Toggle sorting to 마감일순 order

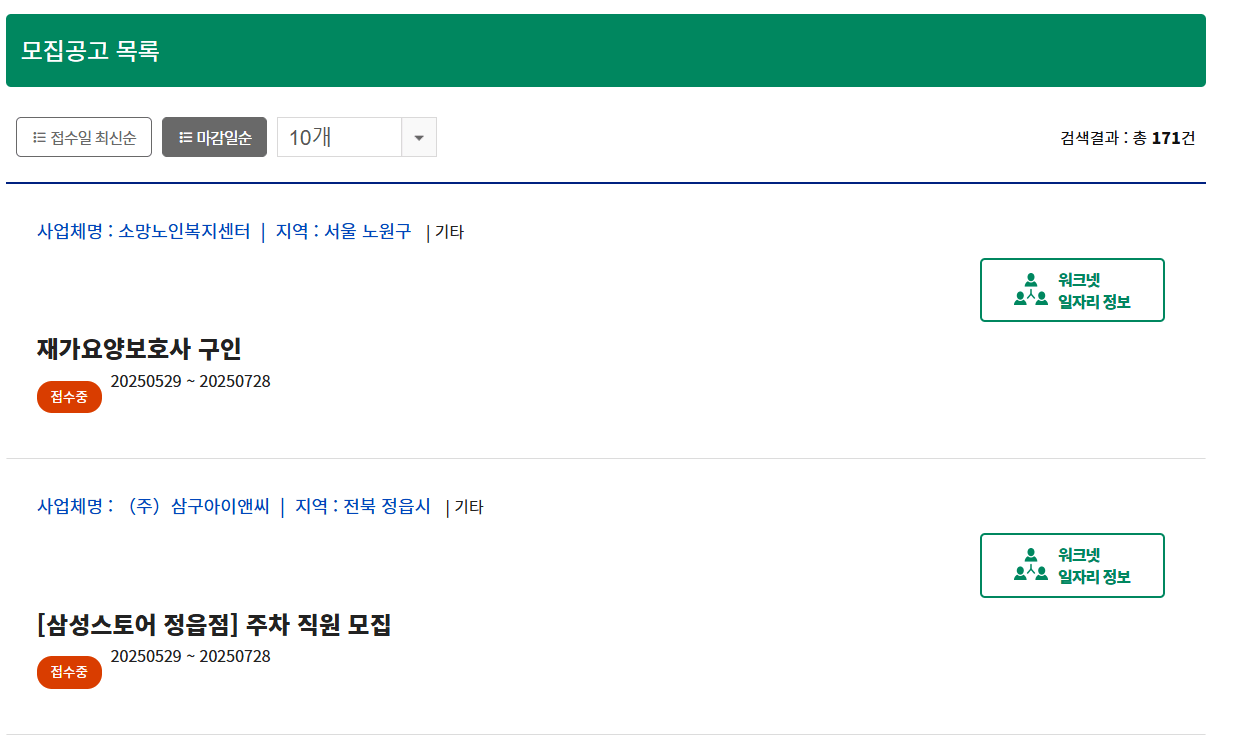click(214, 136)
